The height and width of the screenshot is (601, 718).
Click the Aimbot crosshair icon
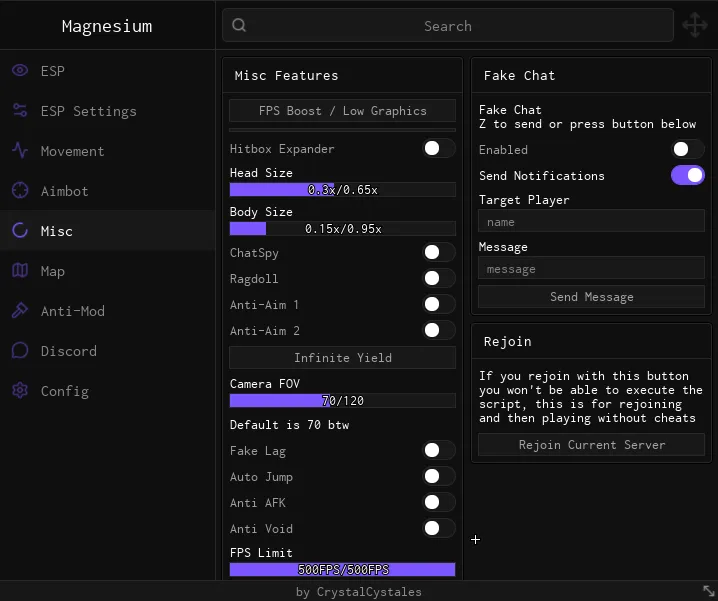tap(20, 191)
